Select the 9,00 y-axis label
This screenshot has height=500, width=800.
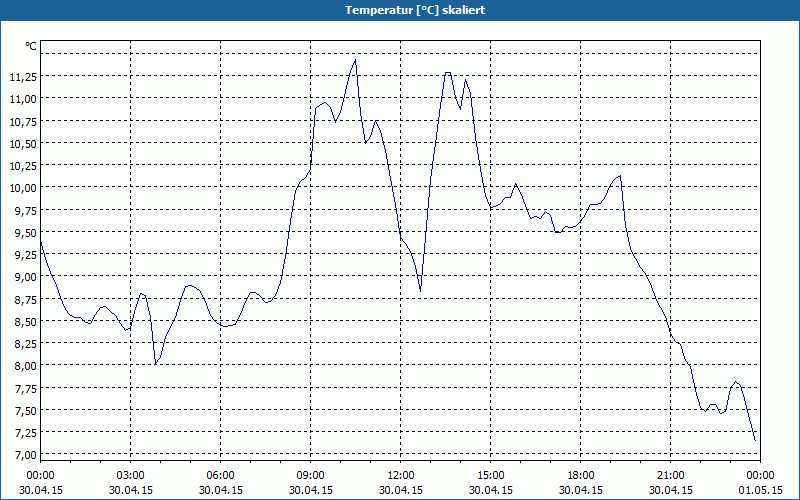(x=26, y=277)
